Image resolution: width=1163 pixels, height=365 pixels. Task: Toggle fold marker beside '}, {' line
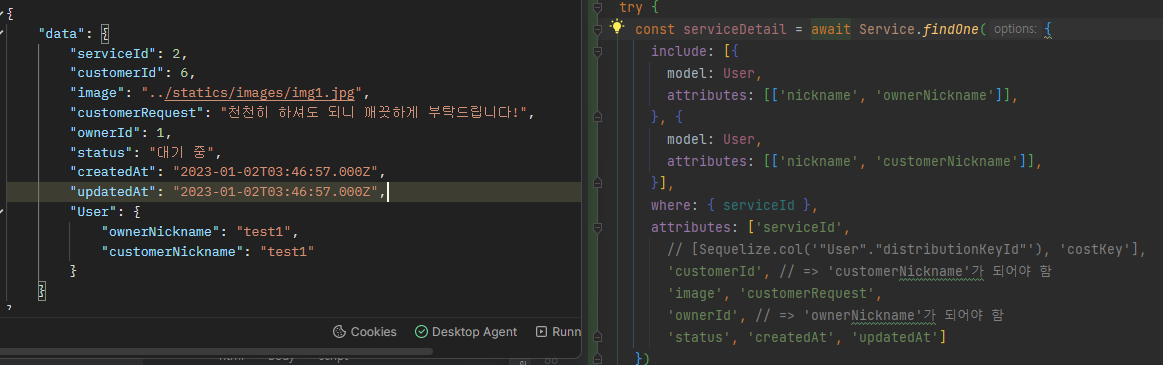[597, 116]
